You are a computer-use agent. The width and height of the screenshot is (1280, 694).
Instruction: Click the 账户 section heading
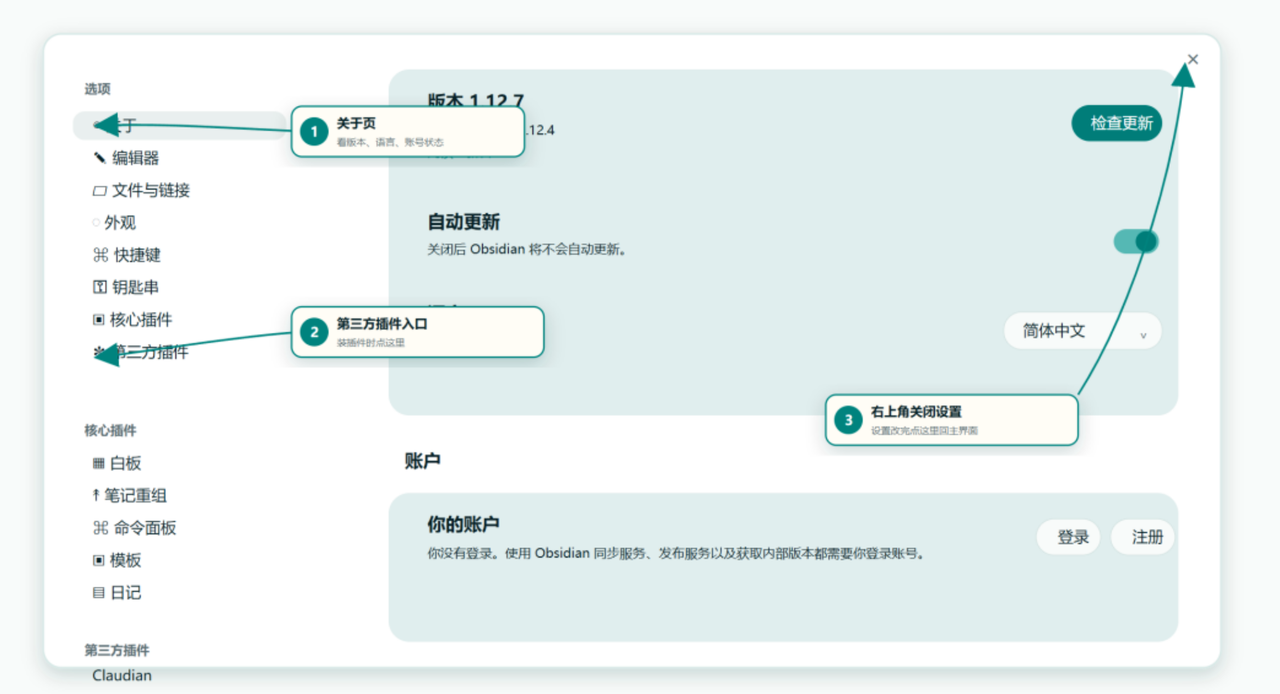pos(423,461)
